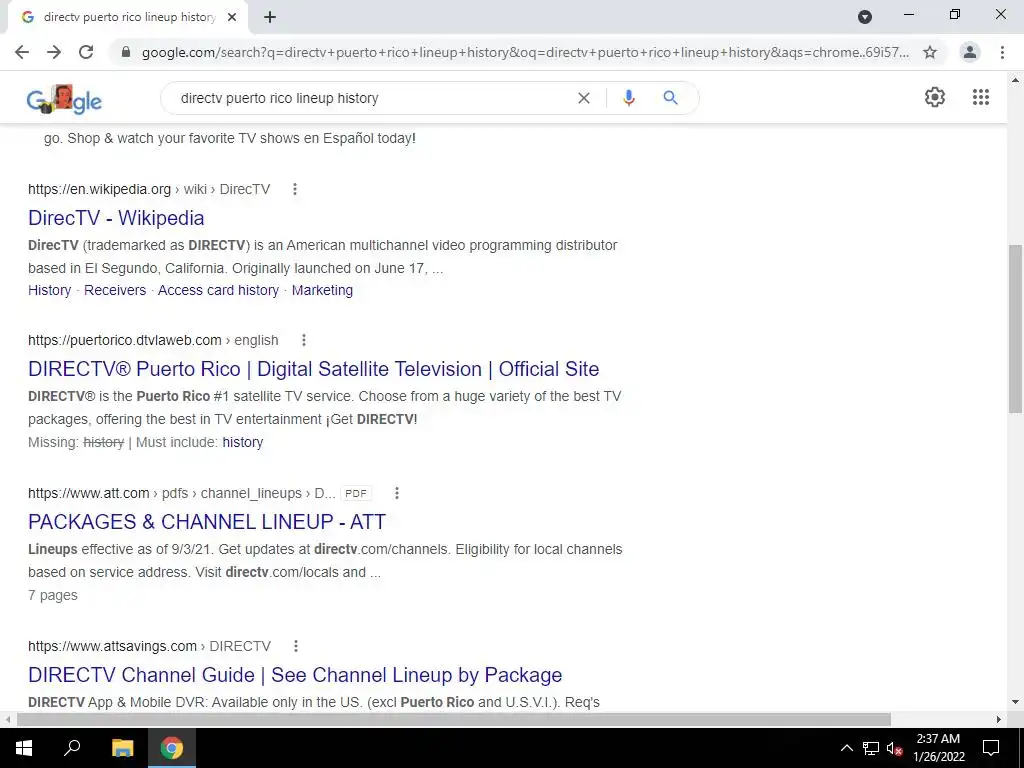Click the scroll down arrow
This screenshot has width=1024, height=768.
(x=1015, y=702)
